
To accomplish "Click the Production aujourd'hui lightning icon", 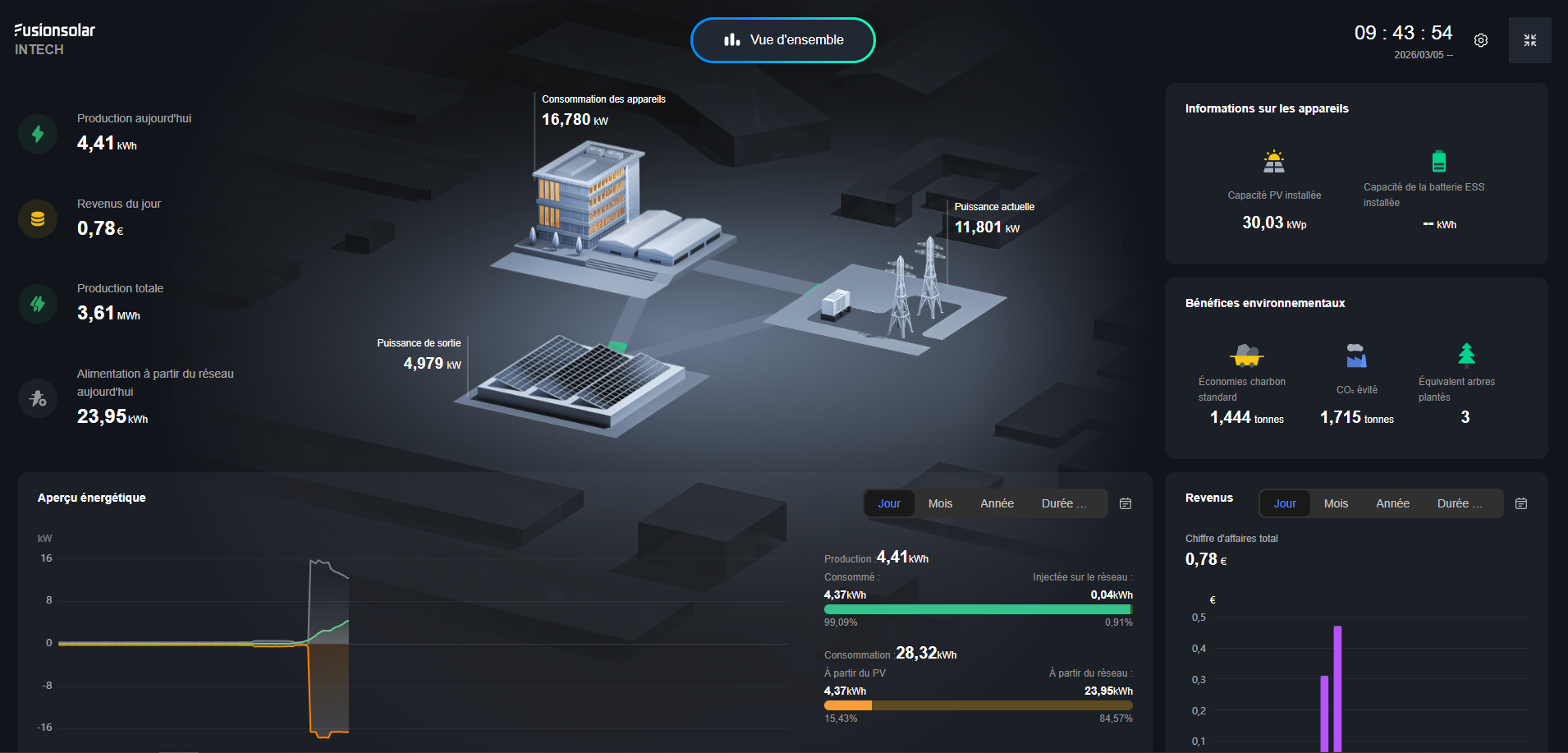I will 38,134.
